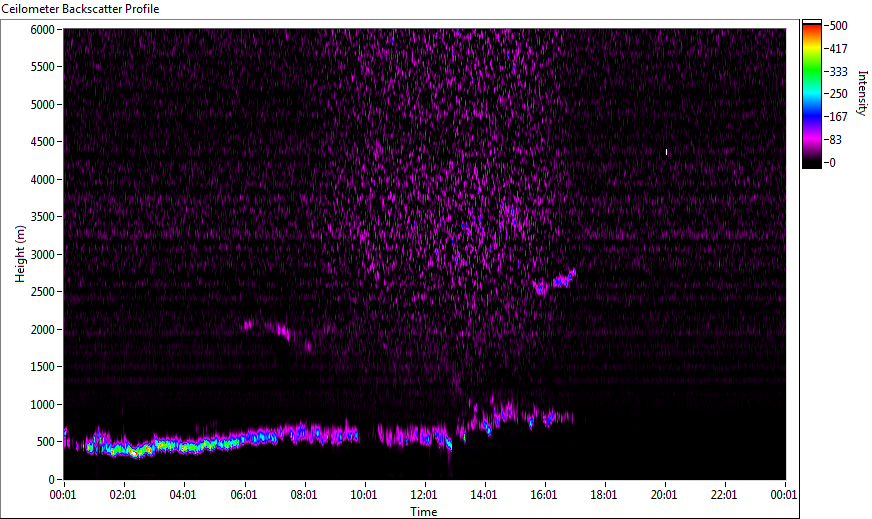Click the white cursor mark near 20:01
The height and width of the screenshot is (519, 872).
pyautogui.click(x=666, y=152)
